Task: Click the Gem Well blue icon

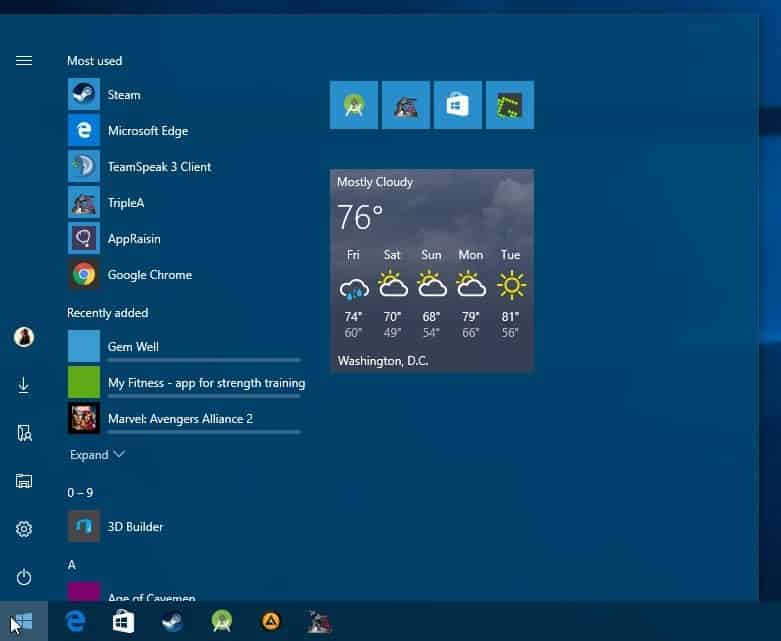Action: [x=84, y=346]
